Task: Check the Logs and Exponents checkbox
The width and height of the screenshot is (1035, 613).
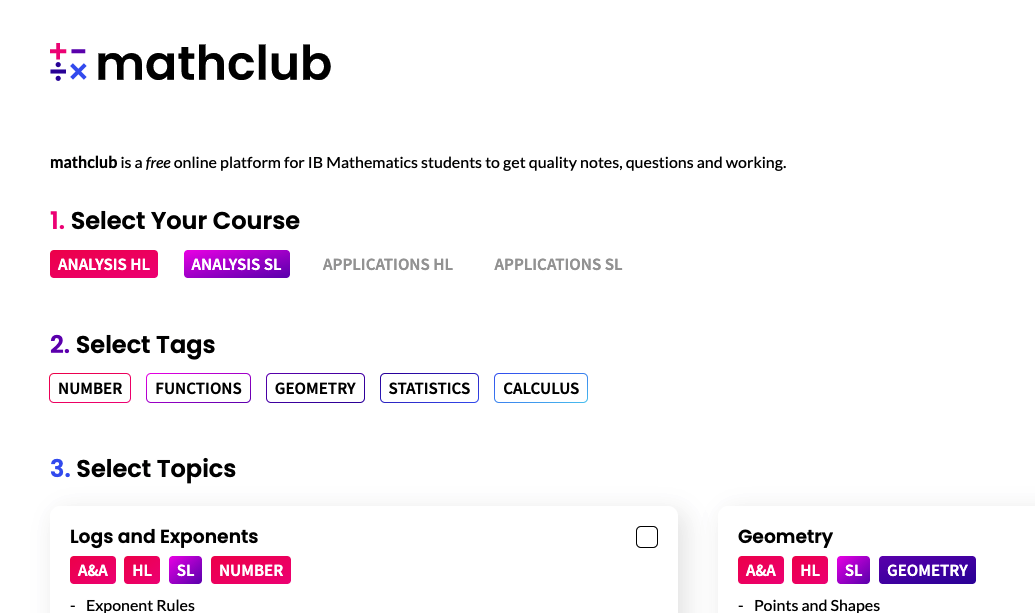Action: click(647, 537)
